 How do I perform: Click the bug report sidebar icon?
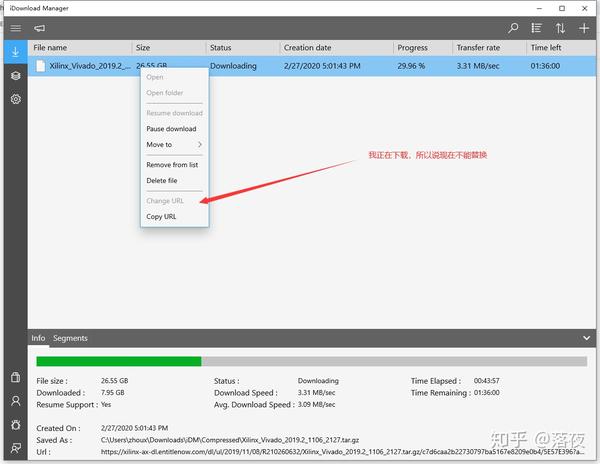coord(15,425)
